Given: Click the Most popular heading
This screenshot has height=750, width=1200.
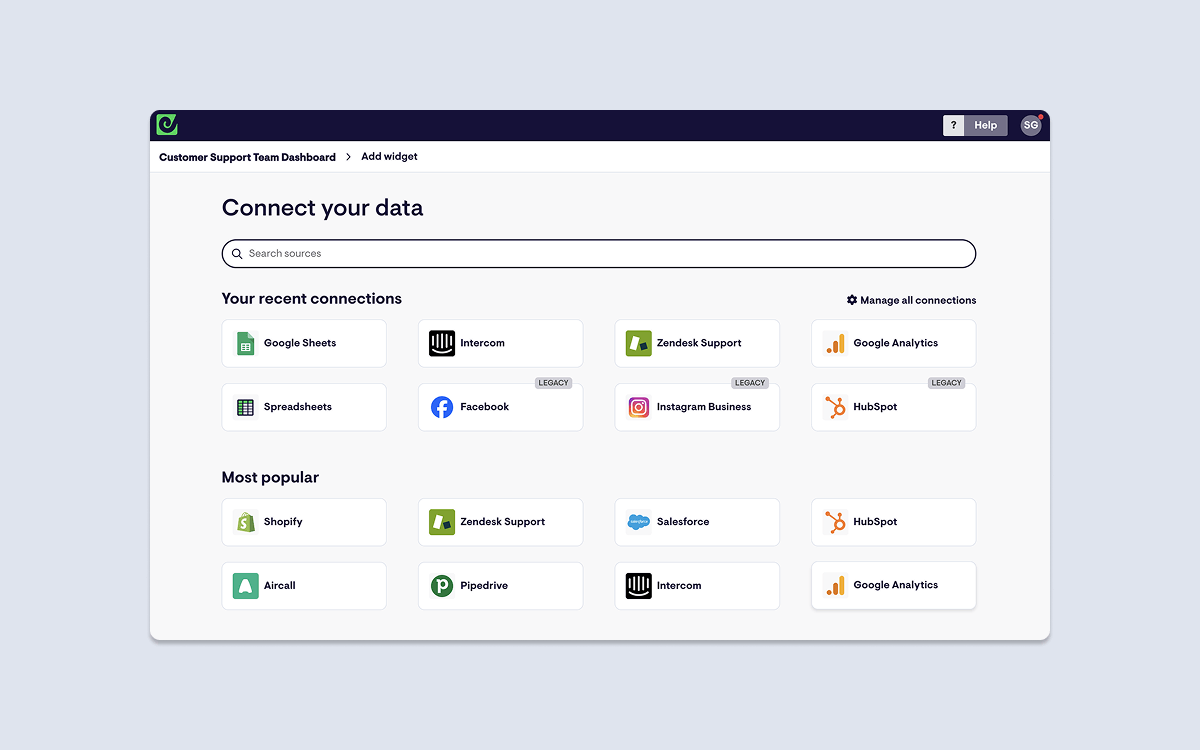Looking at the screenshot, I should [270, 478].
